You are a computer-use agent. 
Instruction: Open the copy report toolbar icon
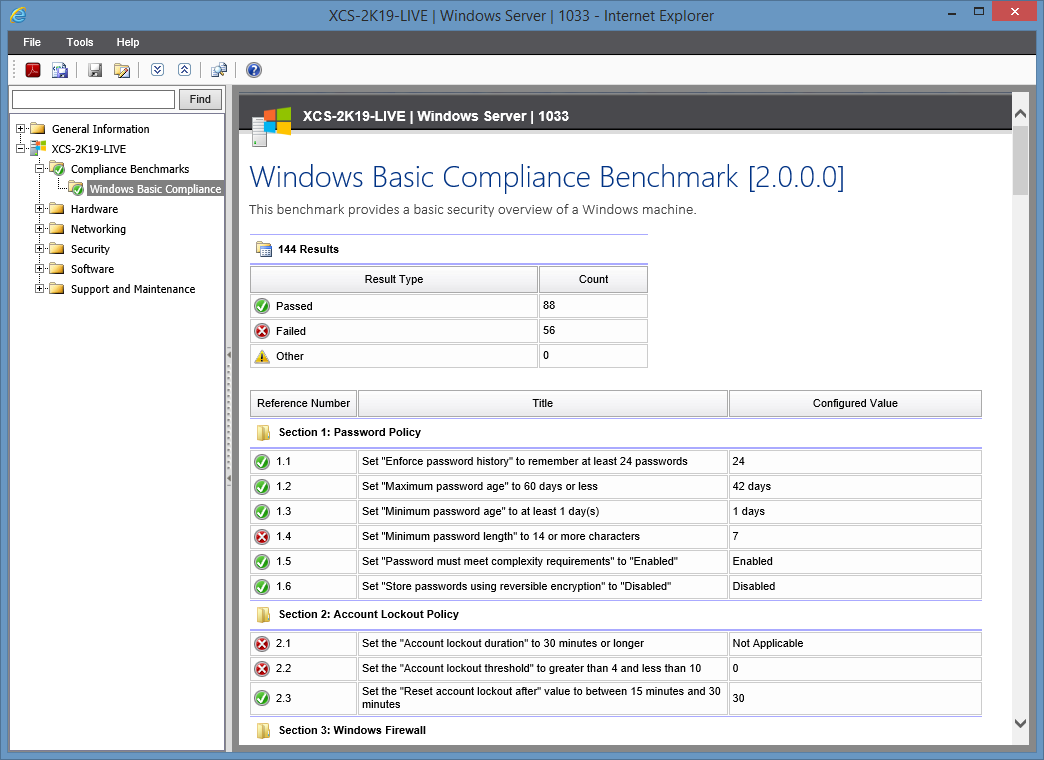[60, 70]
